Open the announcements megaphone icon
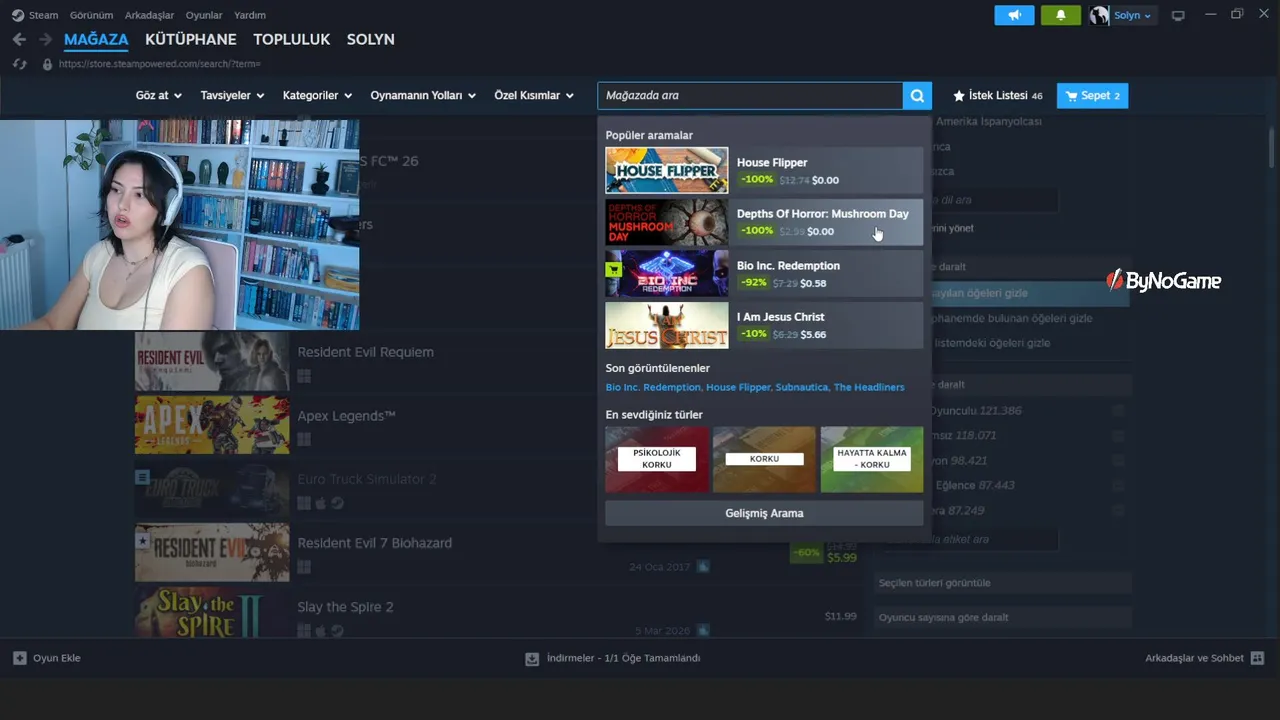This screenshot has width=1280, height=720. (1014, 15)
